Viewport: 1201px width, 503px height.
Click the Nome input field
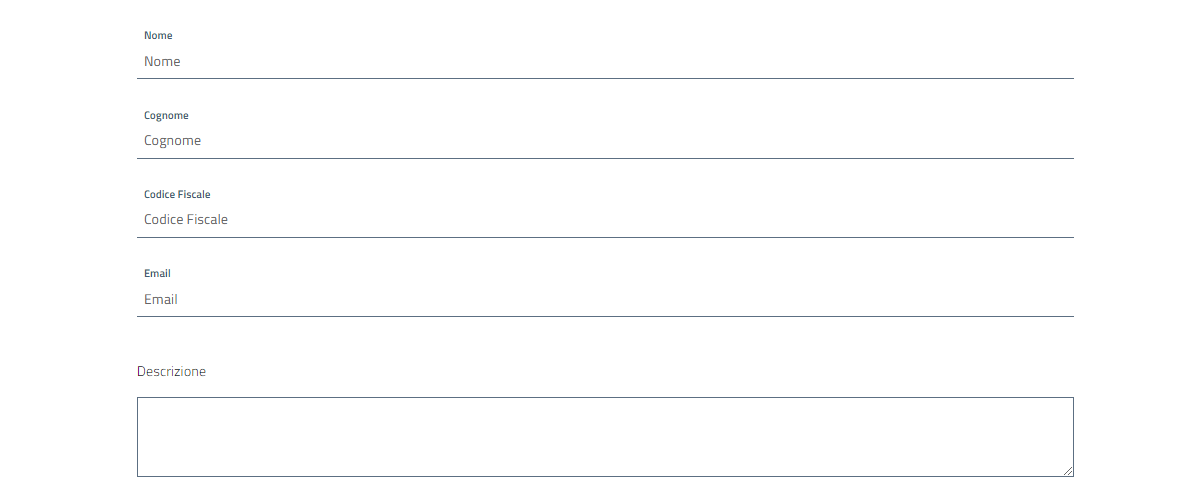coord(605,62)
